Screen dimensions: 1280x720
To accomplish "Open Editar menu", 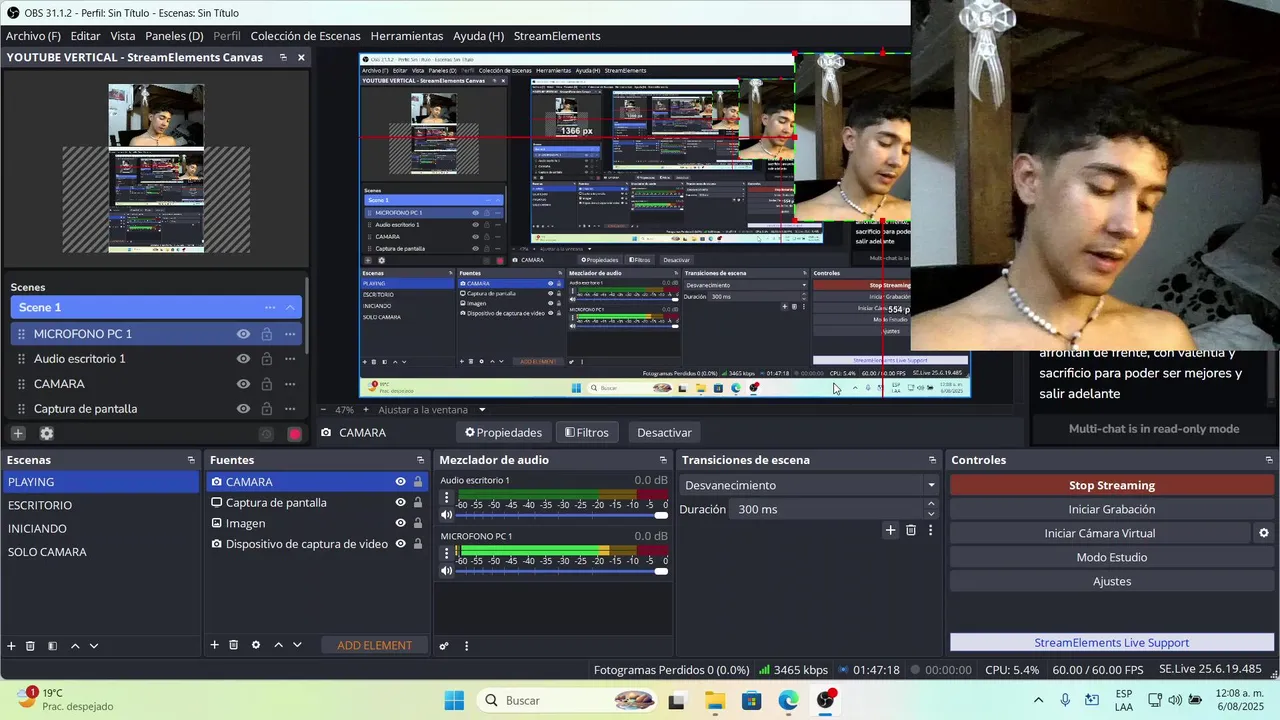I will 85,36.
